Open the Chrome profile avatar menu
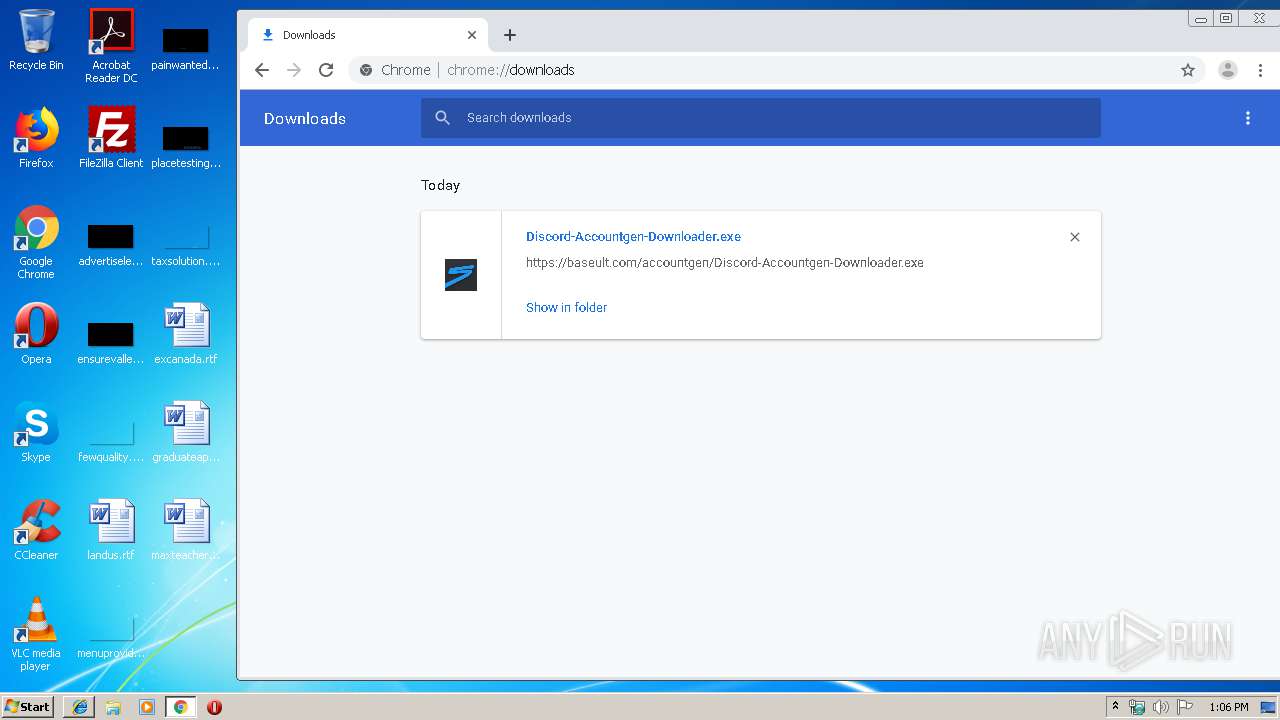Viewport: 1280px width, 720px height. pos(1228,70)
